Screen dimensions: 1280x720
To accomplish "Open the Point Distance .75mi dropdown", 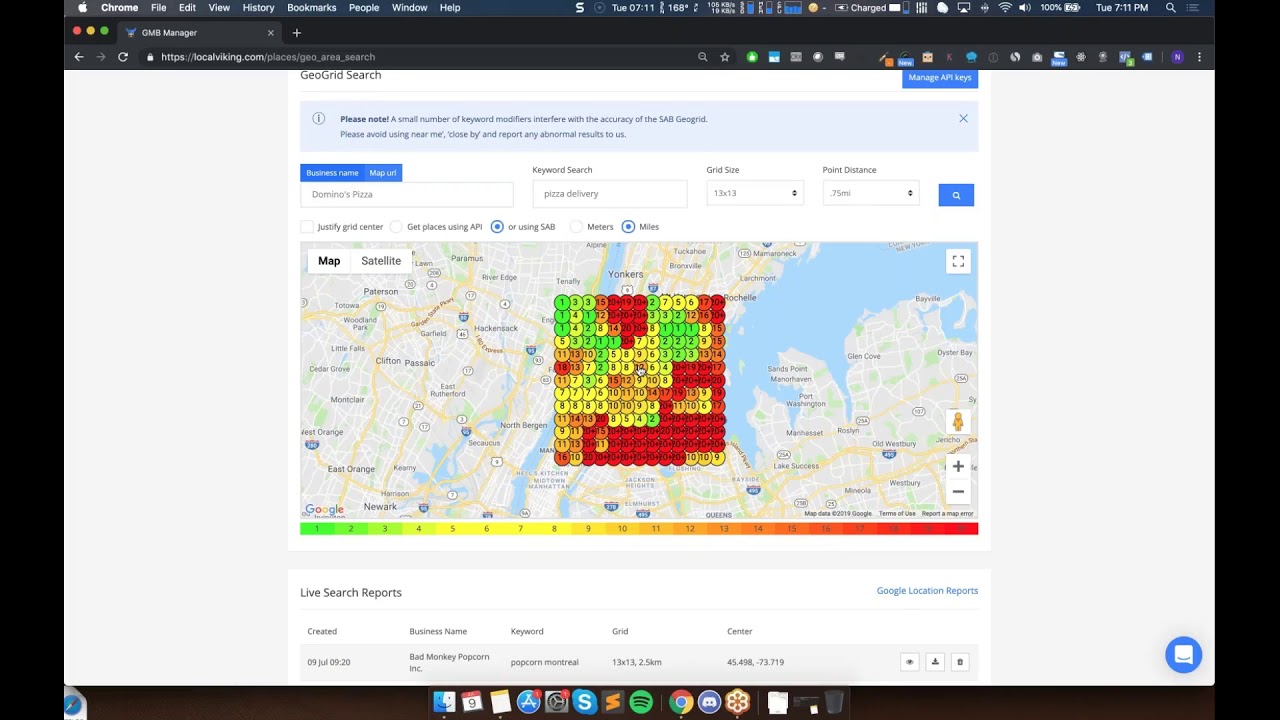I will [x=871, y=193].
